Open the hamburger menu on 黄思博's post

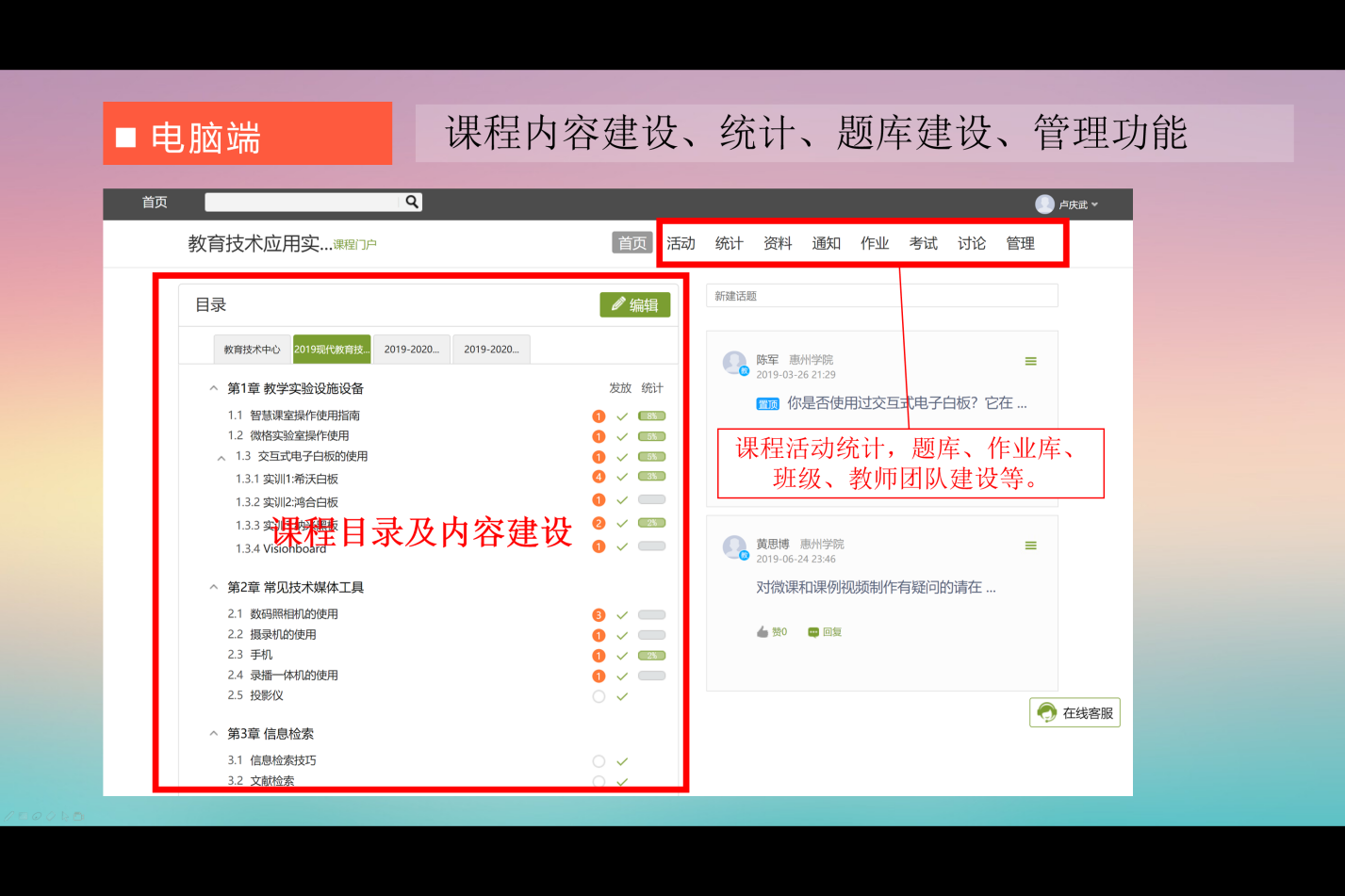[1030, 546]
